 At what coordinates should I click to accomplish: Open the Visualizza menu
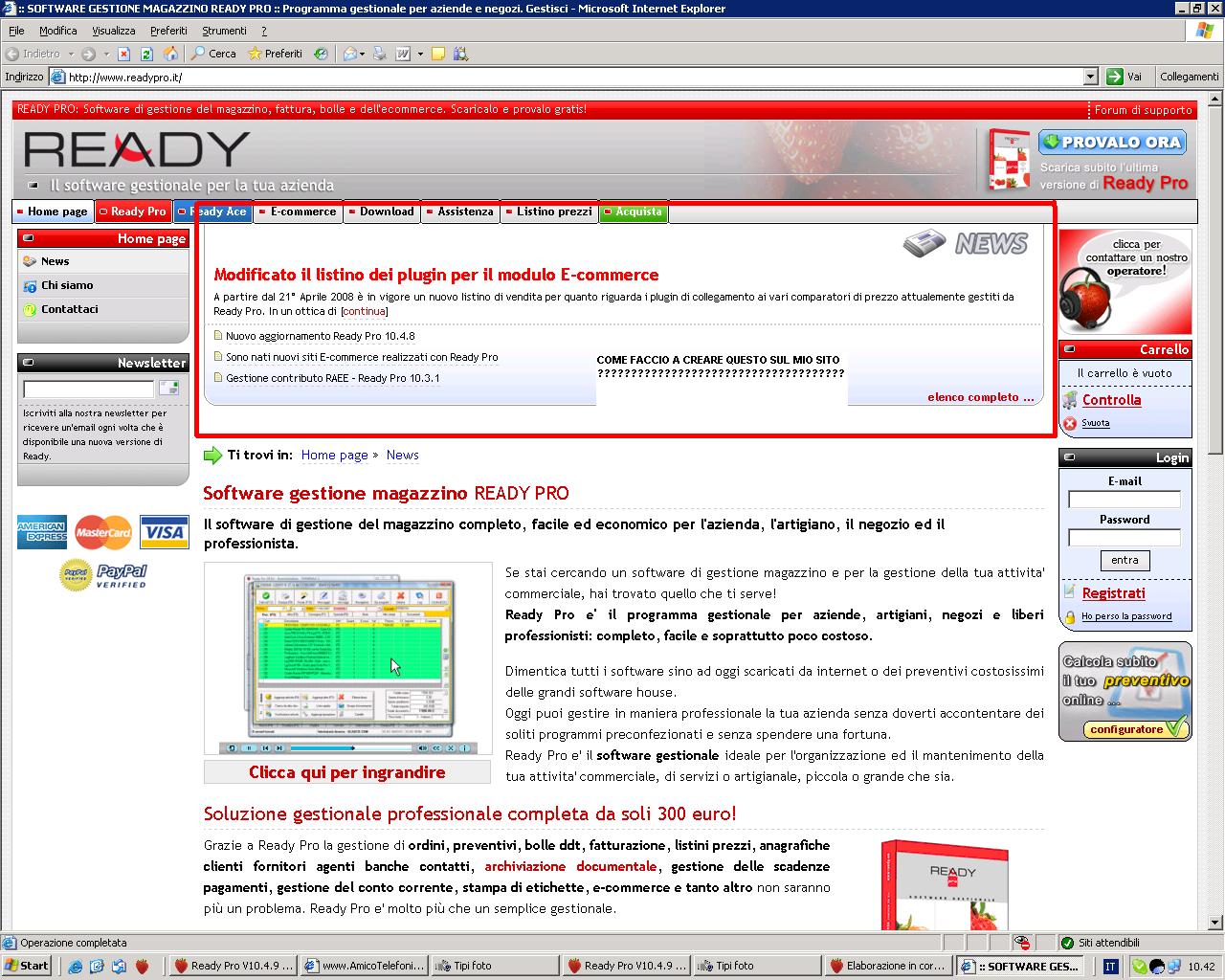(x=113, y=31)
